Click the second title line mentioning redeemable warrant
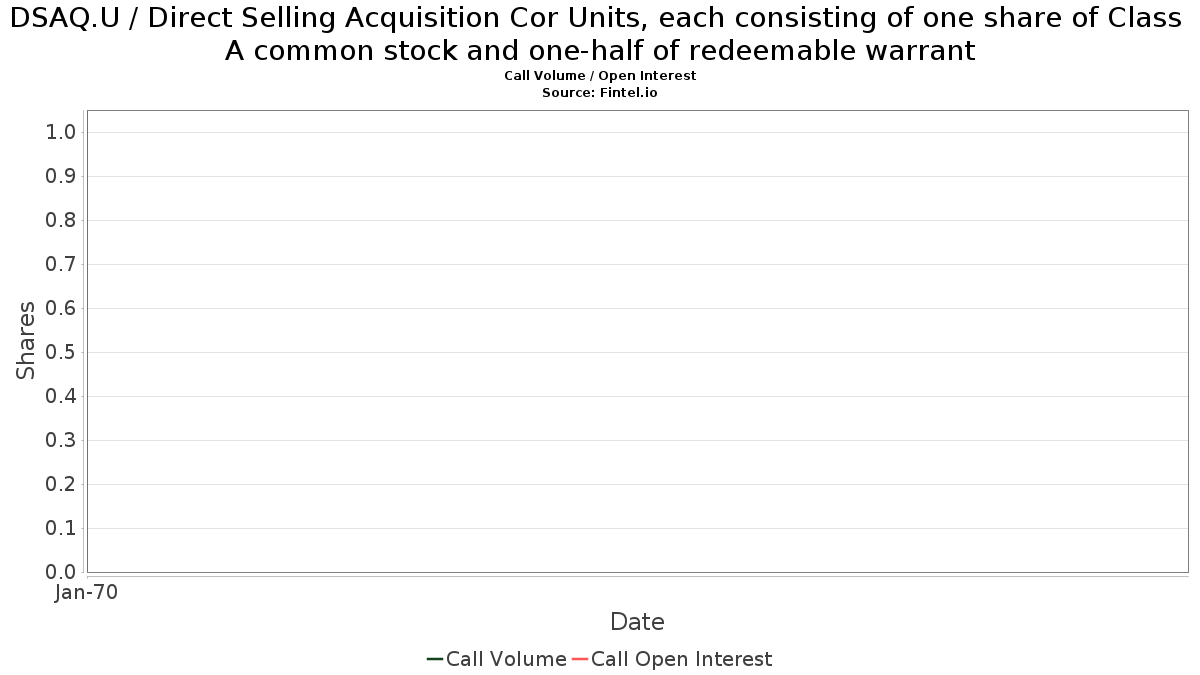1200x675 pixels. (x=600, y=50)
